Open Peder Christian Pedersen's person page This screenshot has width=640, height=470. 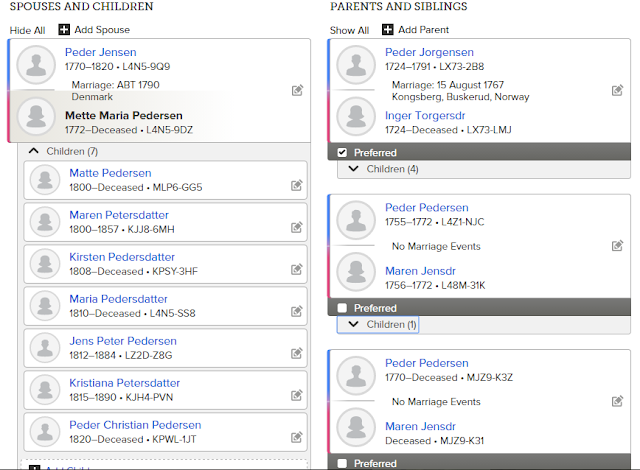135,425
